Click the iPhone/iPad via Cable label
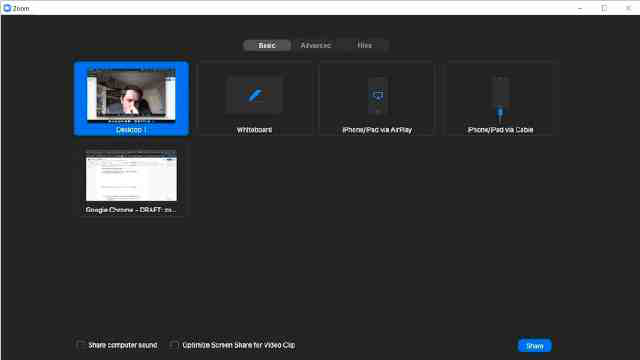This screenshot has width=640, height=360. [500, 130]
